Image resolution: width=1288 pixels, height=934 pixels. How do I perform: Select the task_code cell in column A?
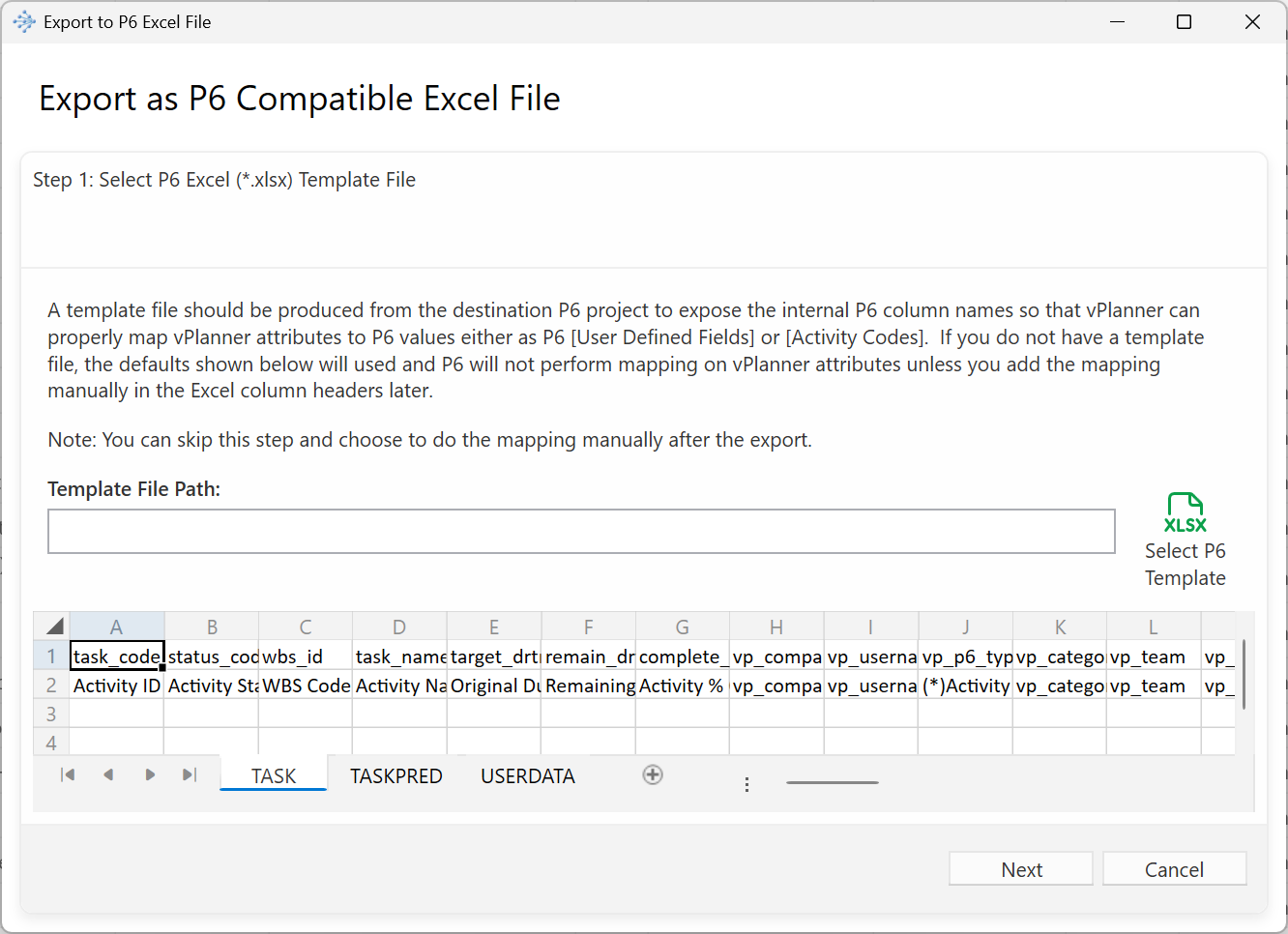coord(117,657)
